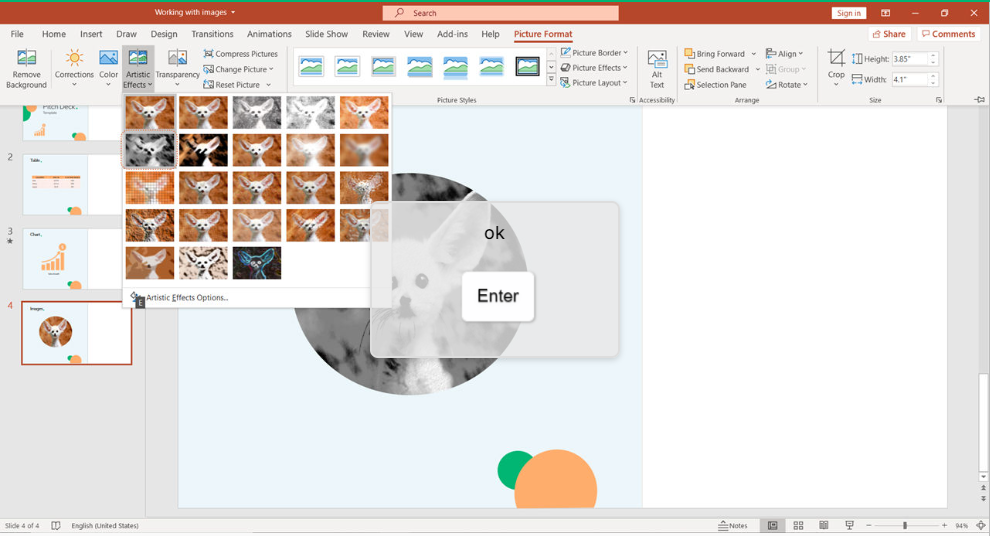Open the Picture Effects dropdown

coord(594,68)
